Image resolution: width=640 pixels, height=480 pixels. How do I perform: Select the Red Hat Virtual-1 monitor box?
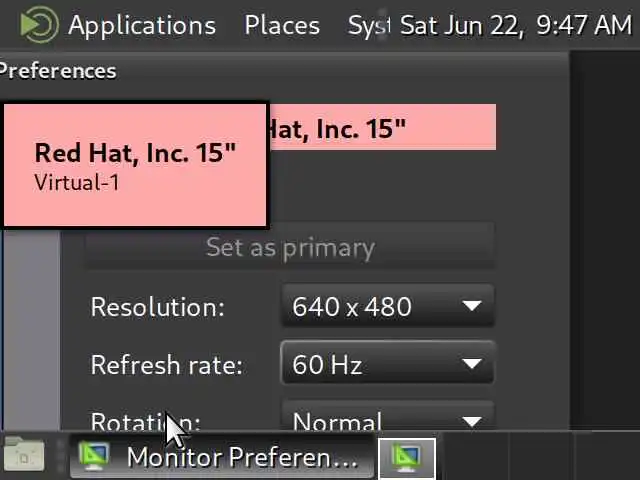tap(135, 165)
